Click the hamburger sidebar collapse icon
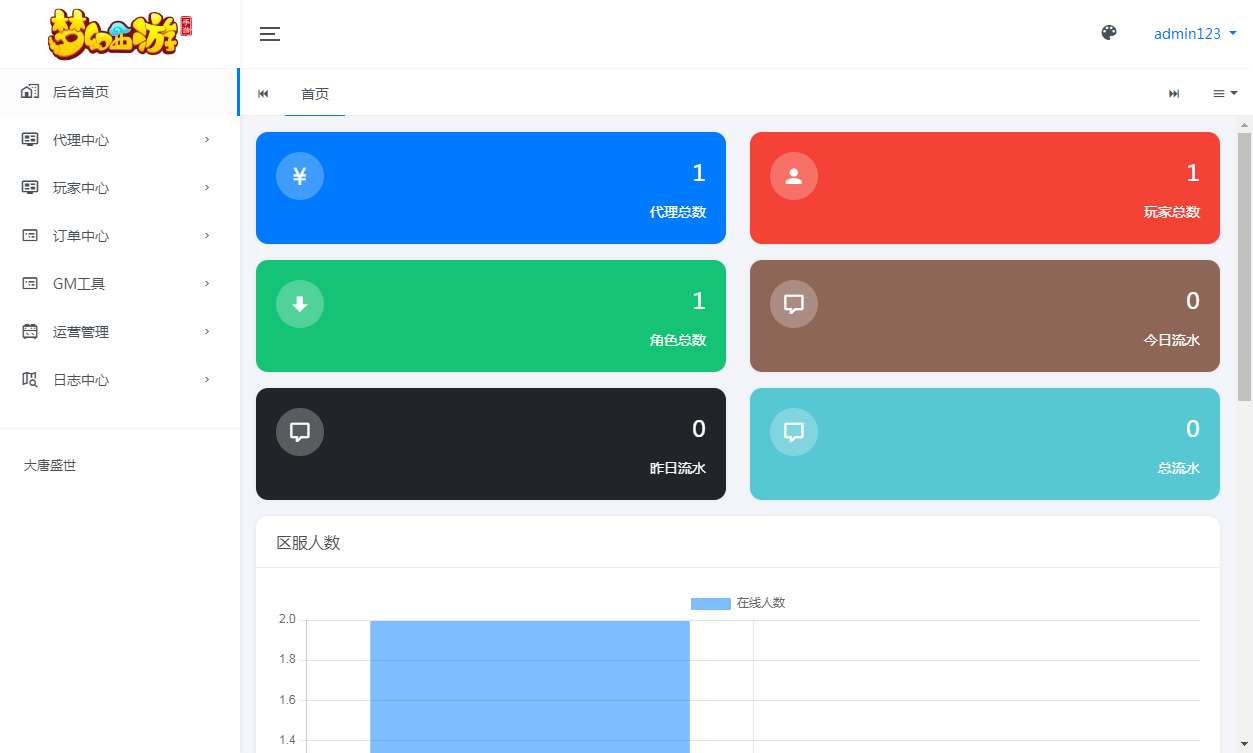Viewport: 1253px width, 753px height. pyautogui.click(x=269, y=34)
